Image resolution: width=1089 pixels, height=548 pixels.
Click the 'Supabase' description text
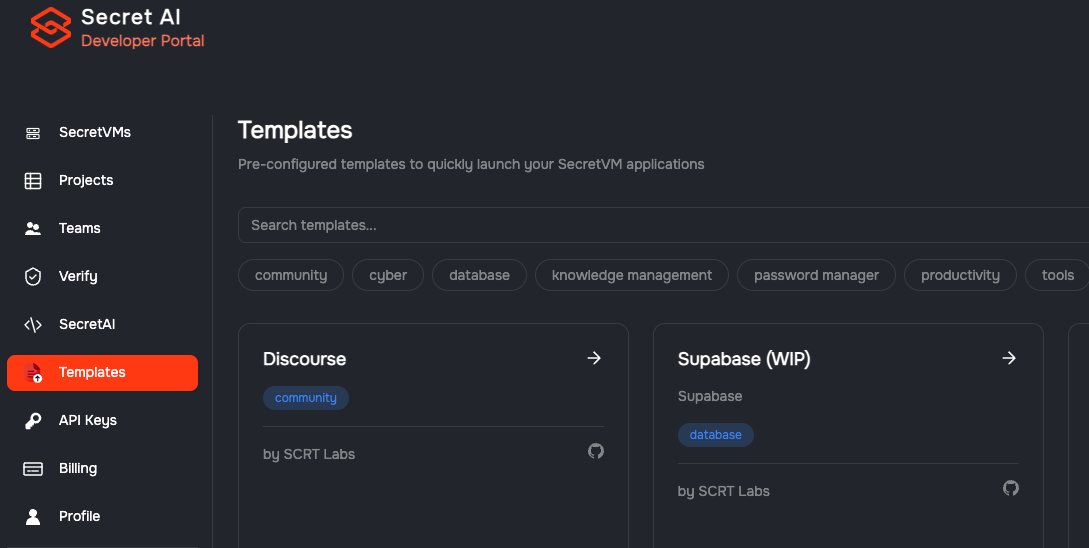pos(710,397)
